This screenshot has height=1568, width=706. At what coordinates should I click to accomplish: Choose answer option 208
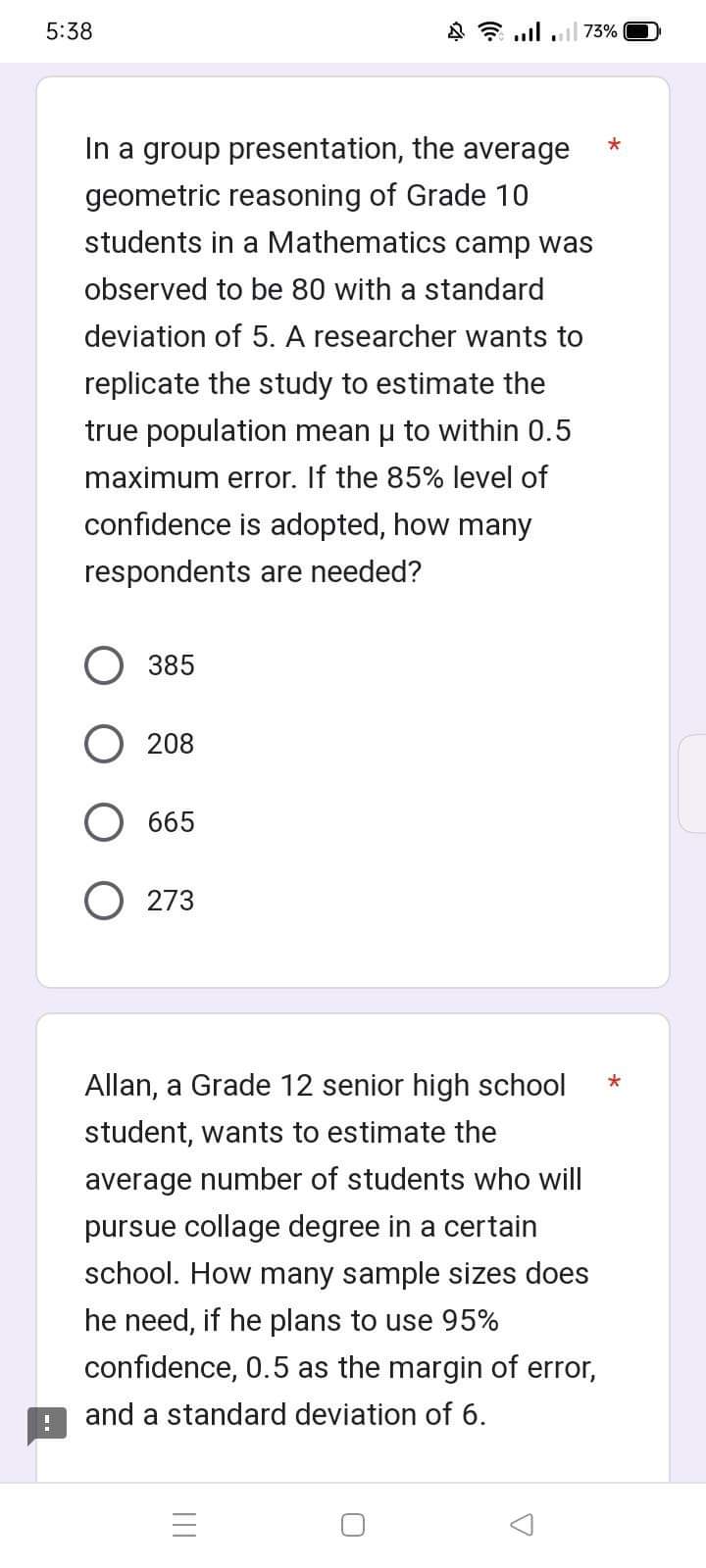coord(104,743)
